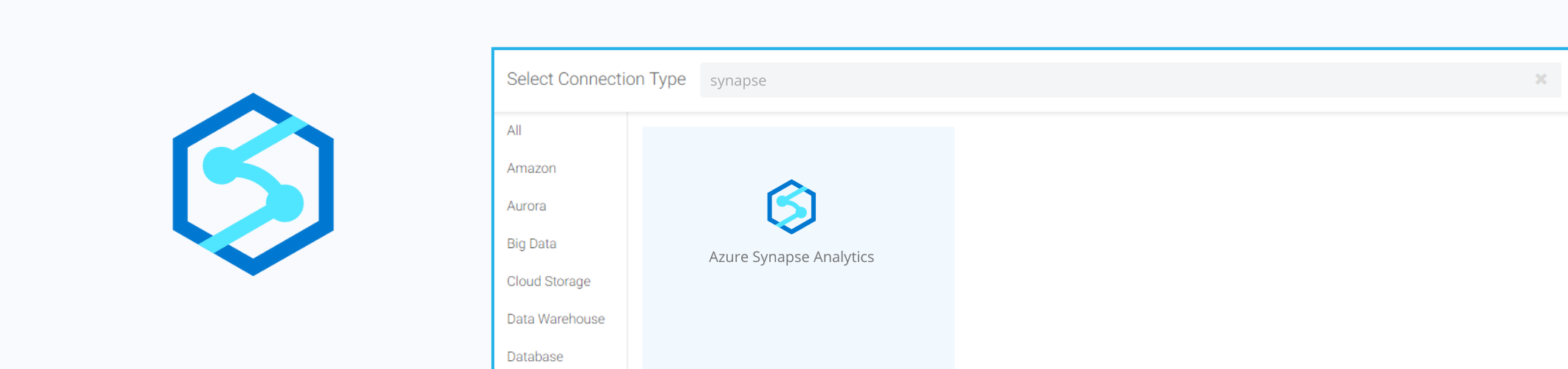Click the Azure Synapse Analytics label
This screenshot has height=369, width=1568.
pos(791,257)
